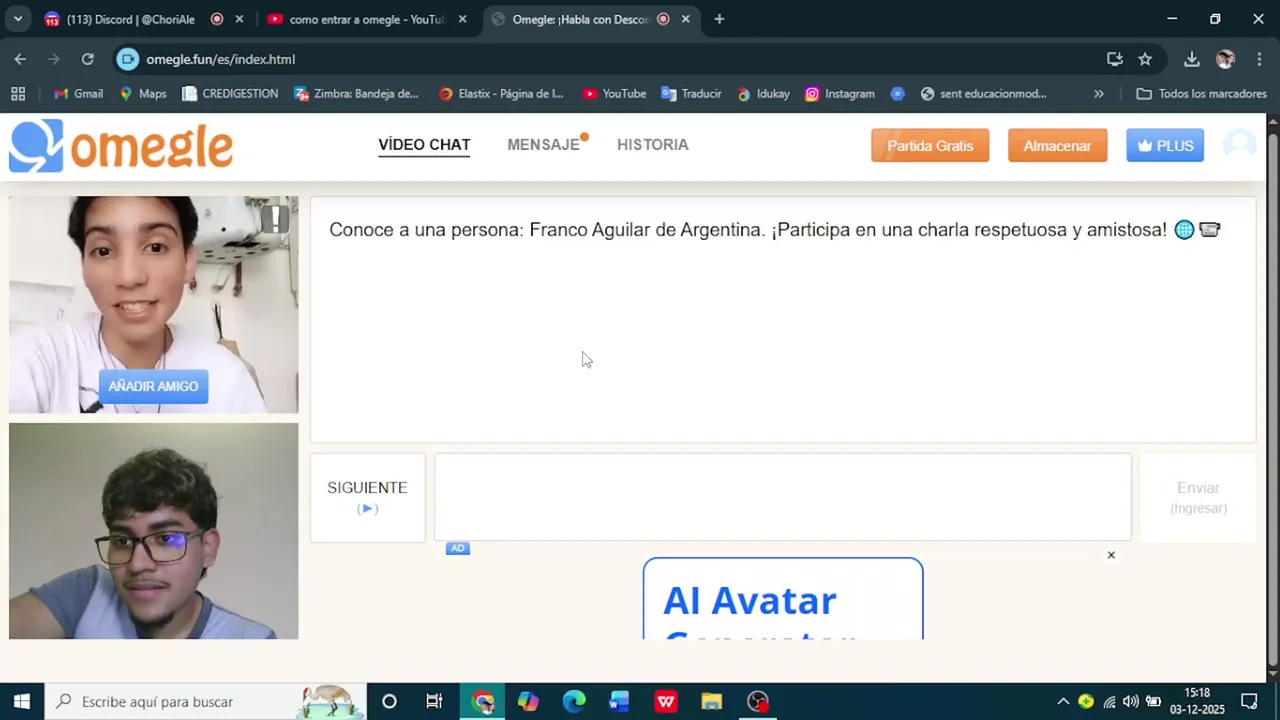Close the Discord tab

pos(239,19)
